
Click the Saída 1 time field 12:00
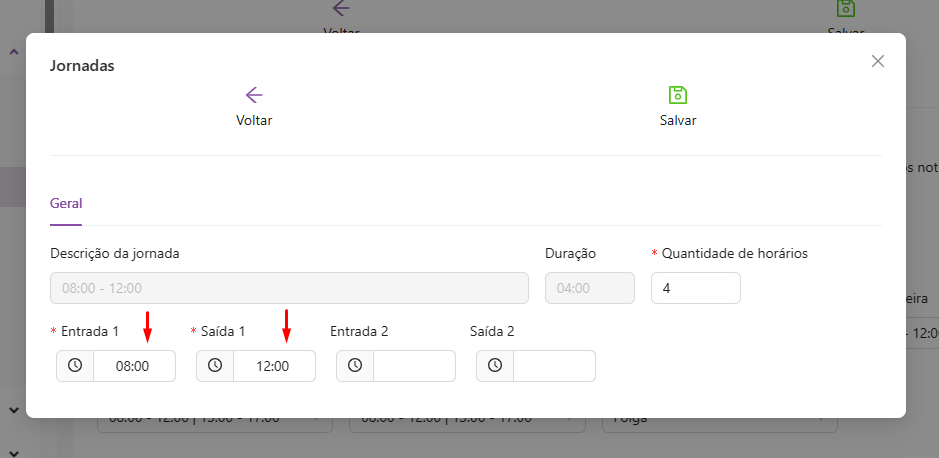pos(274,366)
